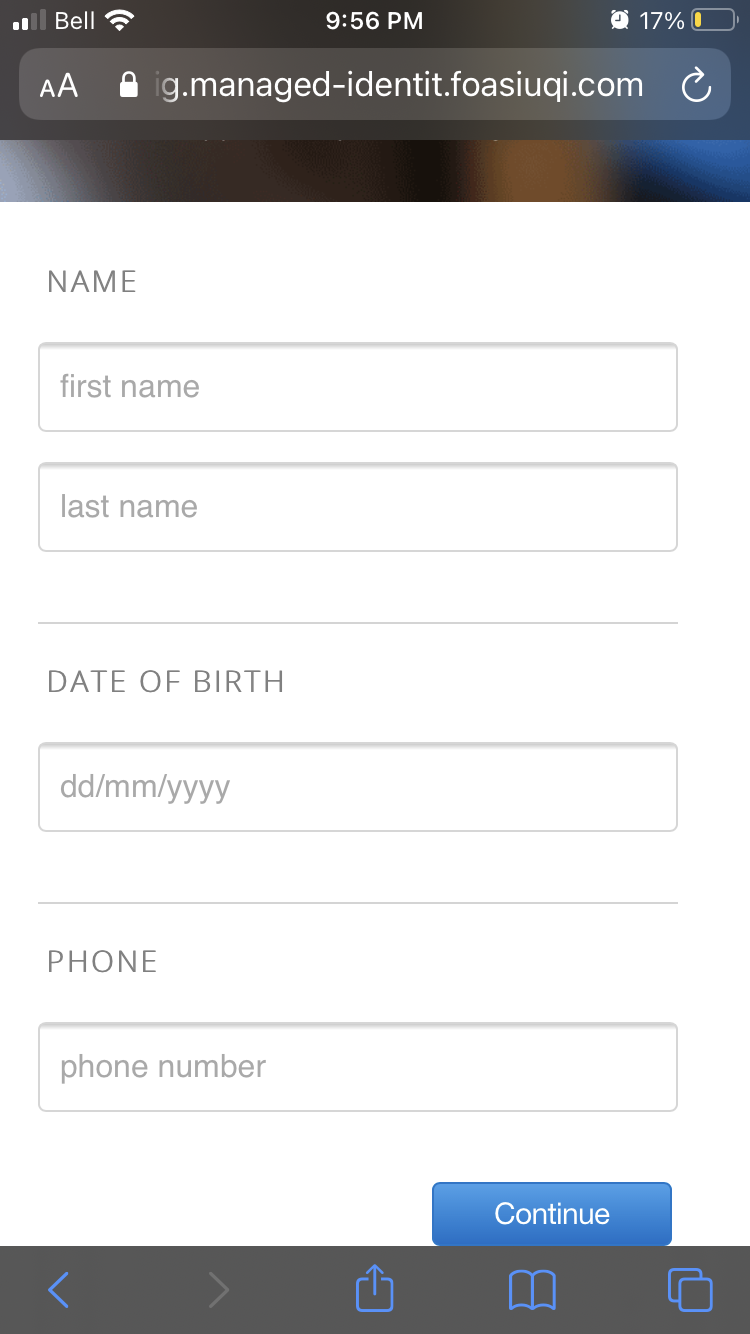Focus the first name field
Image resolution: width=750 pixels, height=1334 pixels.
click(x=358, y=387)
